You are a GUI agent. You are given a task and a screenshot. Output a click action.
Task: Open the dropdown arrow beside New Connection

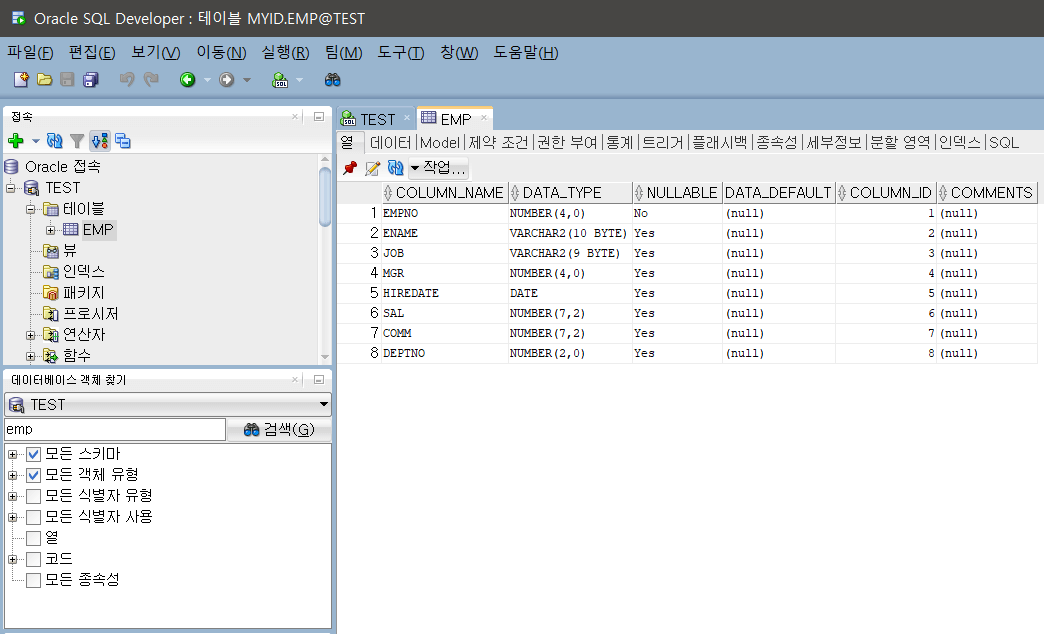(36, 141)
